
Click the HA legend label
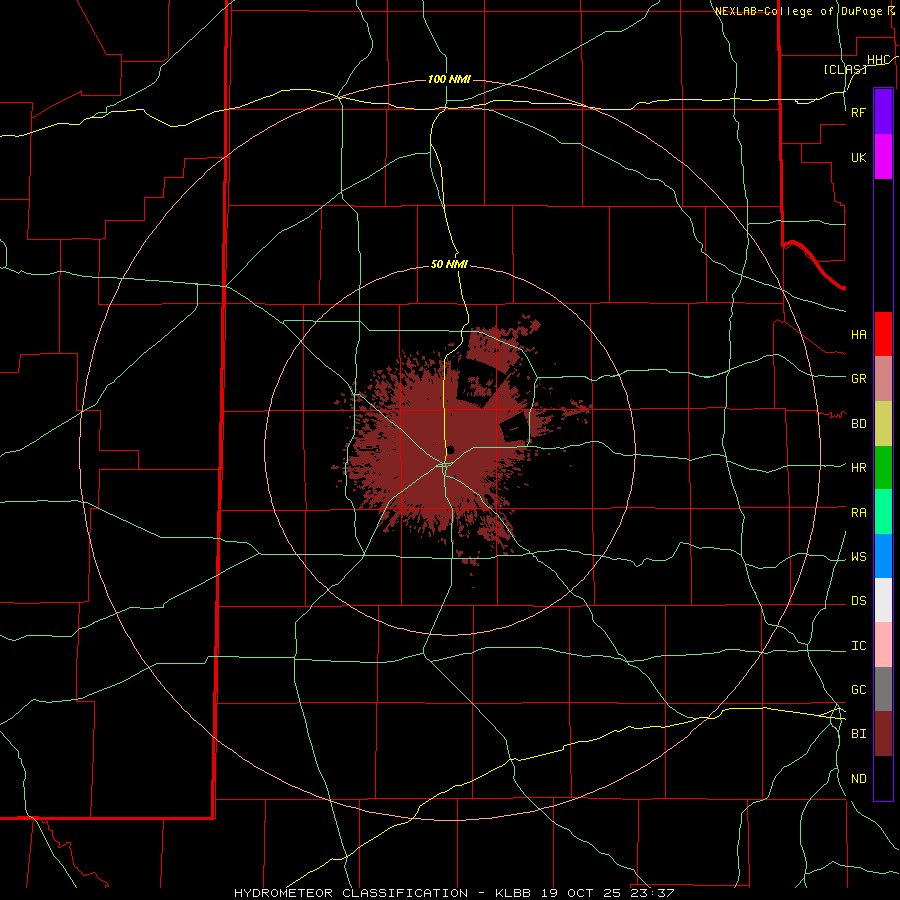(859, 335)
